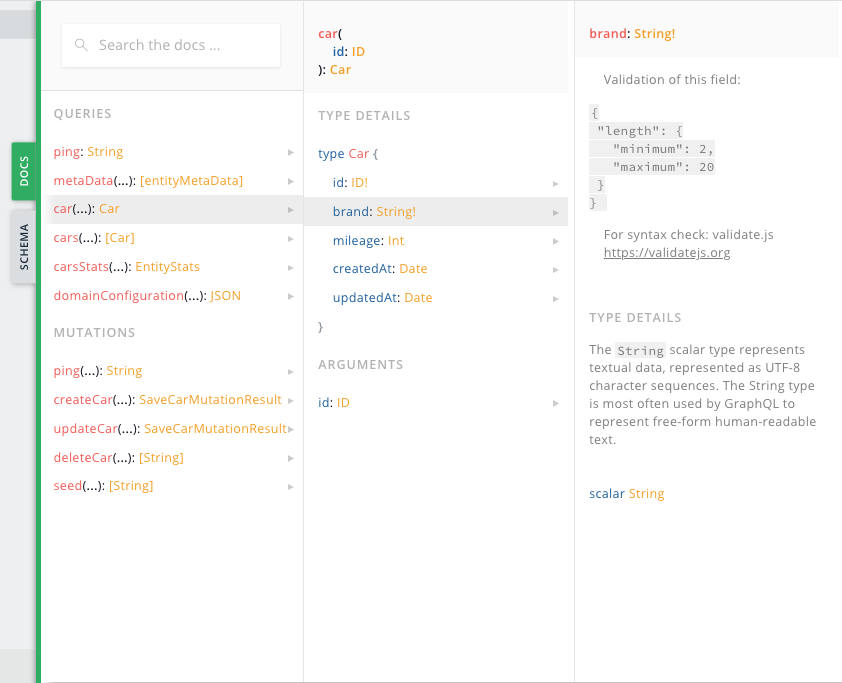Click the search magnifier icon
The height and width of the screenshot is (683, 842).
80,45
